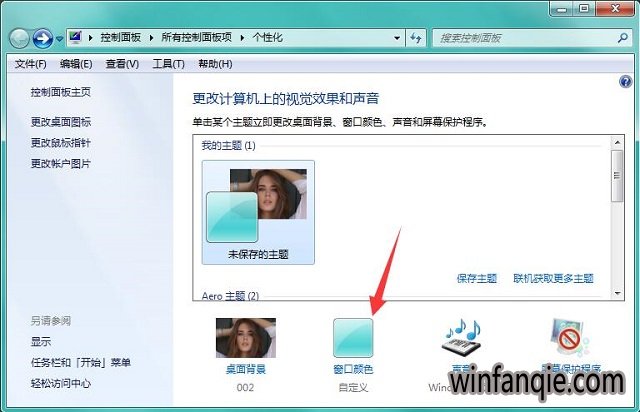Click the 自定义 text under 窗口颜色

click(353, 387)
